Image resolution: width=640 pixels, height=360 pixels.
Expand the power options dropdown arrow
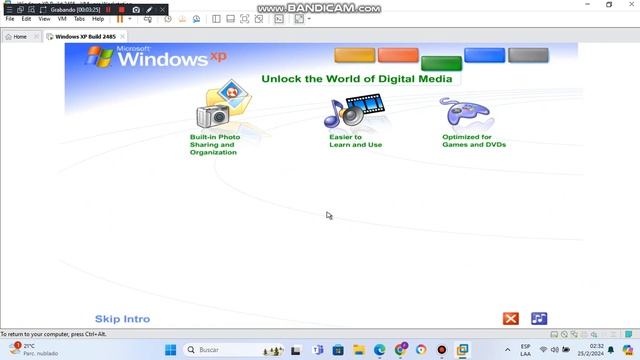tap(130, 19)
